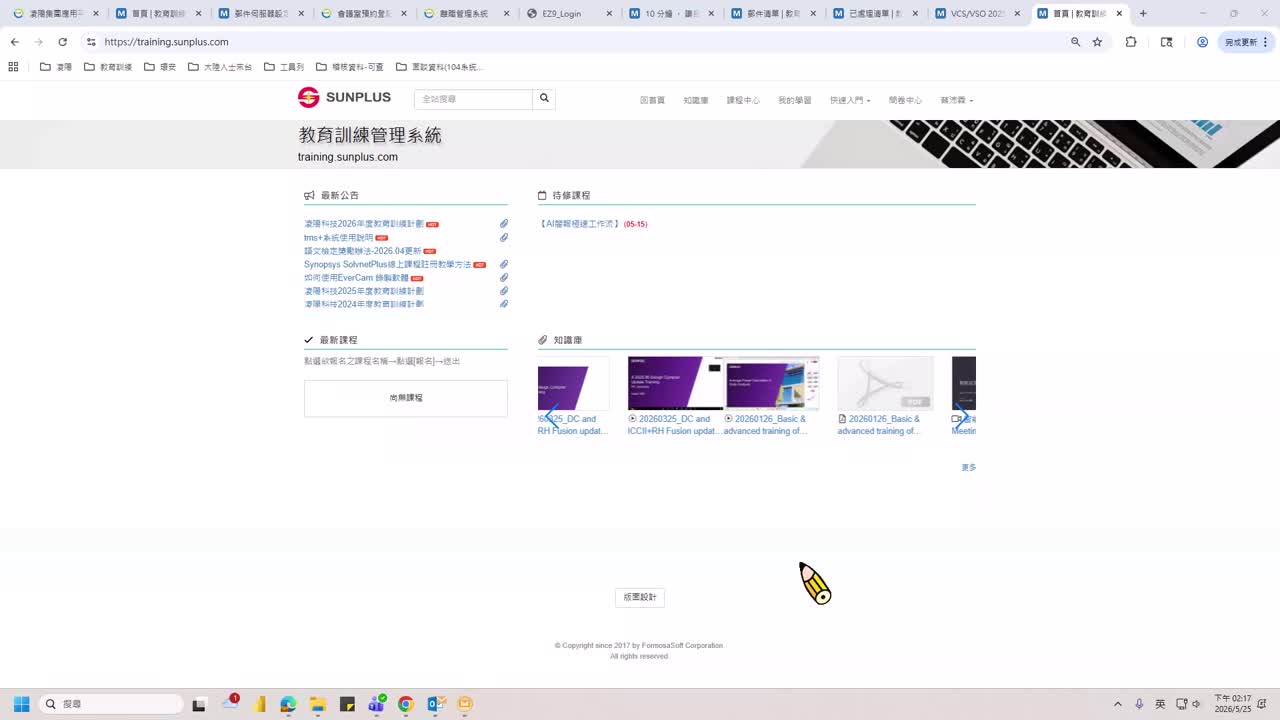1280x720 pixels.
Task: Open the 大陸人士來台 bookmark folder
Action: click(220, 67)
